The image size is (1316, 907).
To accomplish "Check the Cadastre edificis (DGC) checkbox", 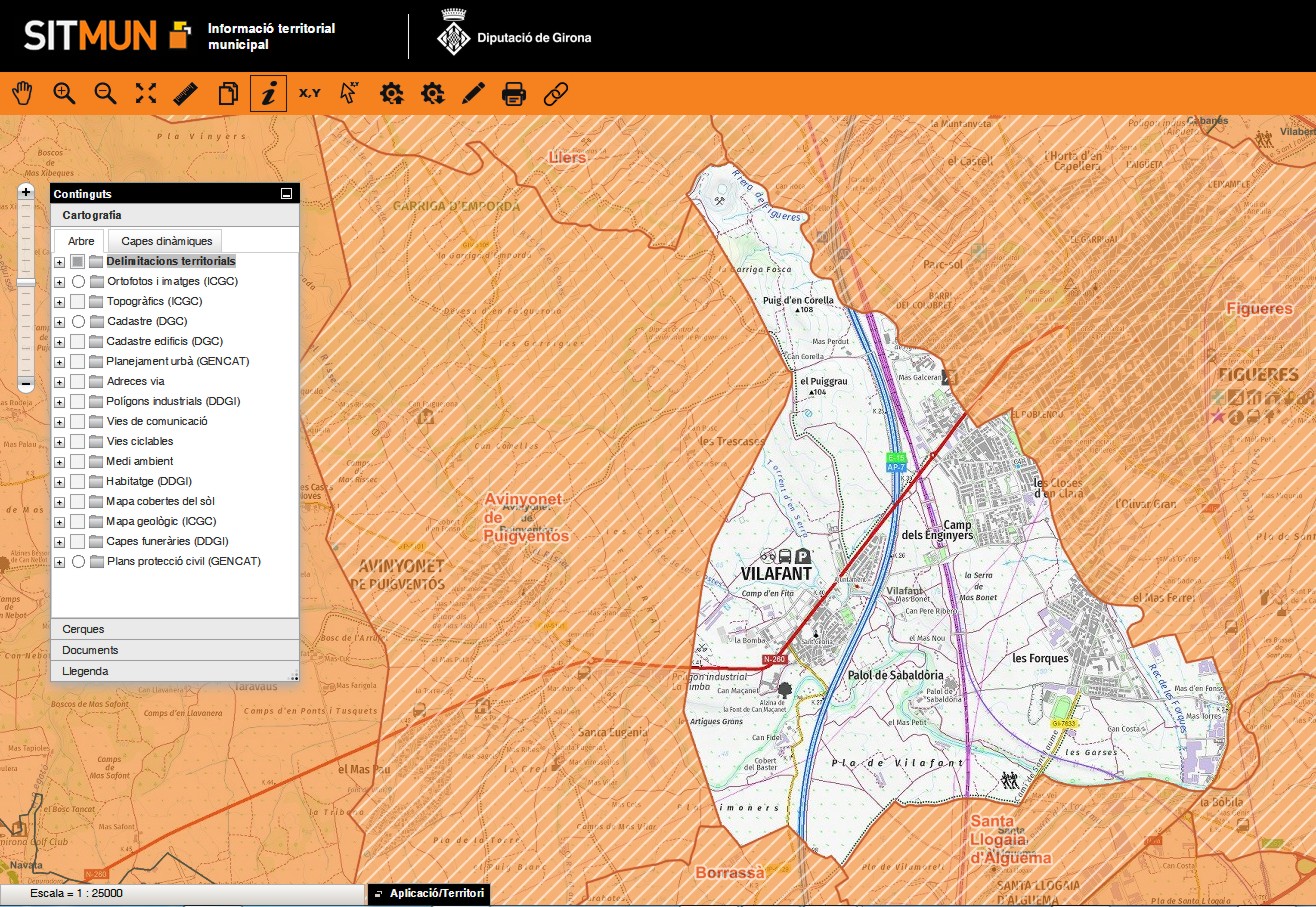I will pos(77,341).
